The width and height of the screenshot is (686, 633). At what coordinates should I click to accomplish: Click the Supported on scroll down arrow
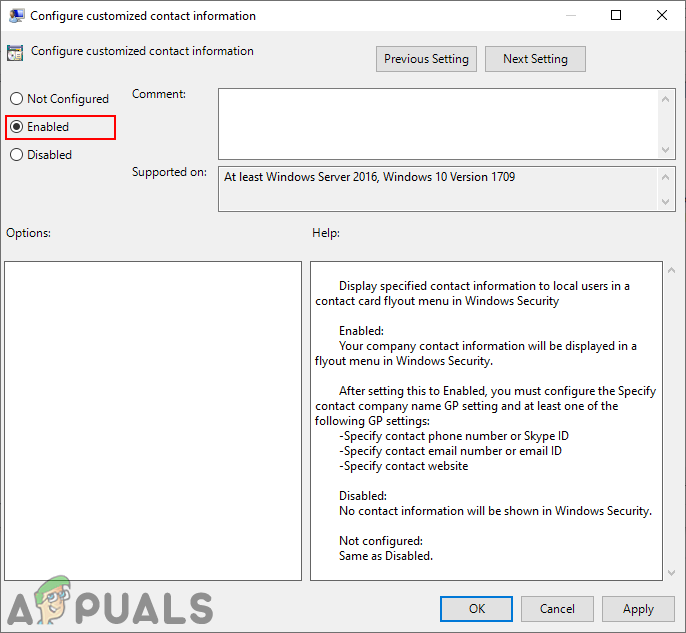point(665,202)
